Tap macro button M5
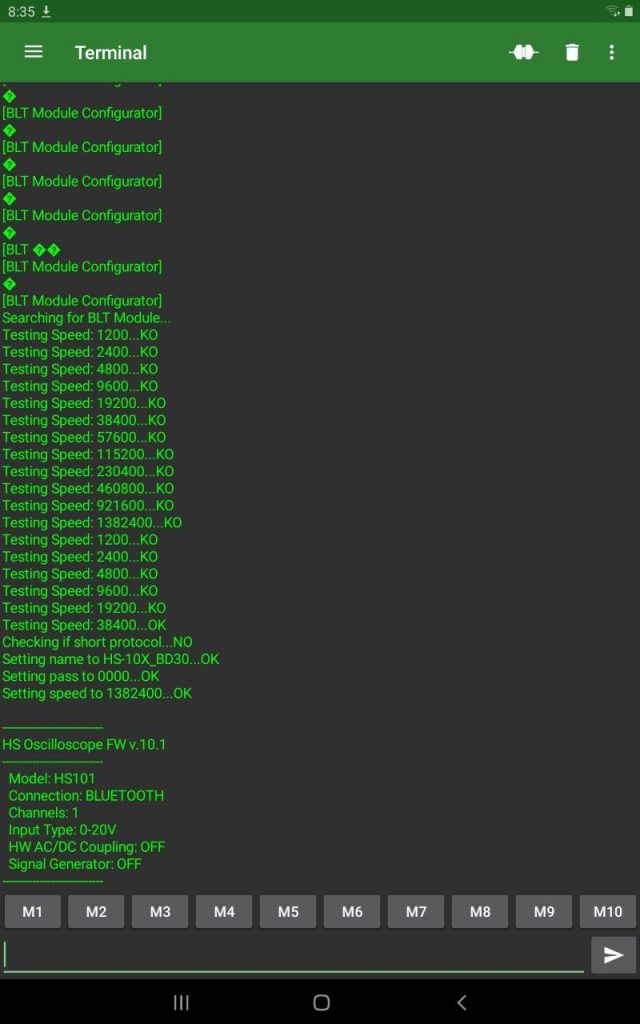640x1024 pixels. [288, 912]
